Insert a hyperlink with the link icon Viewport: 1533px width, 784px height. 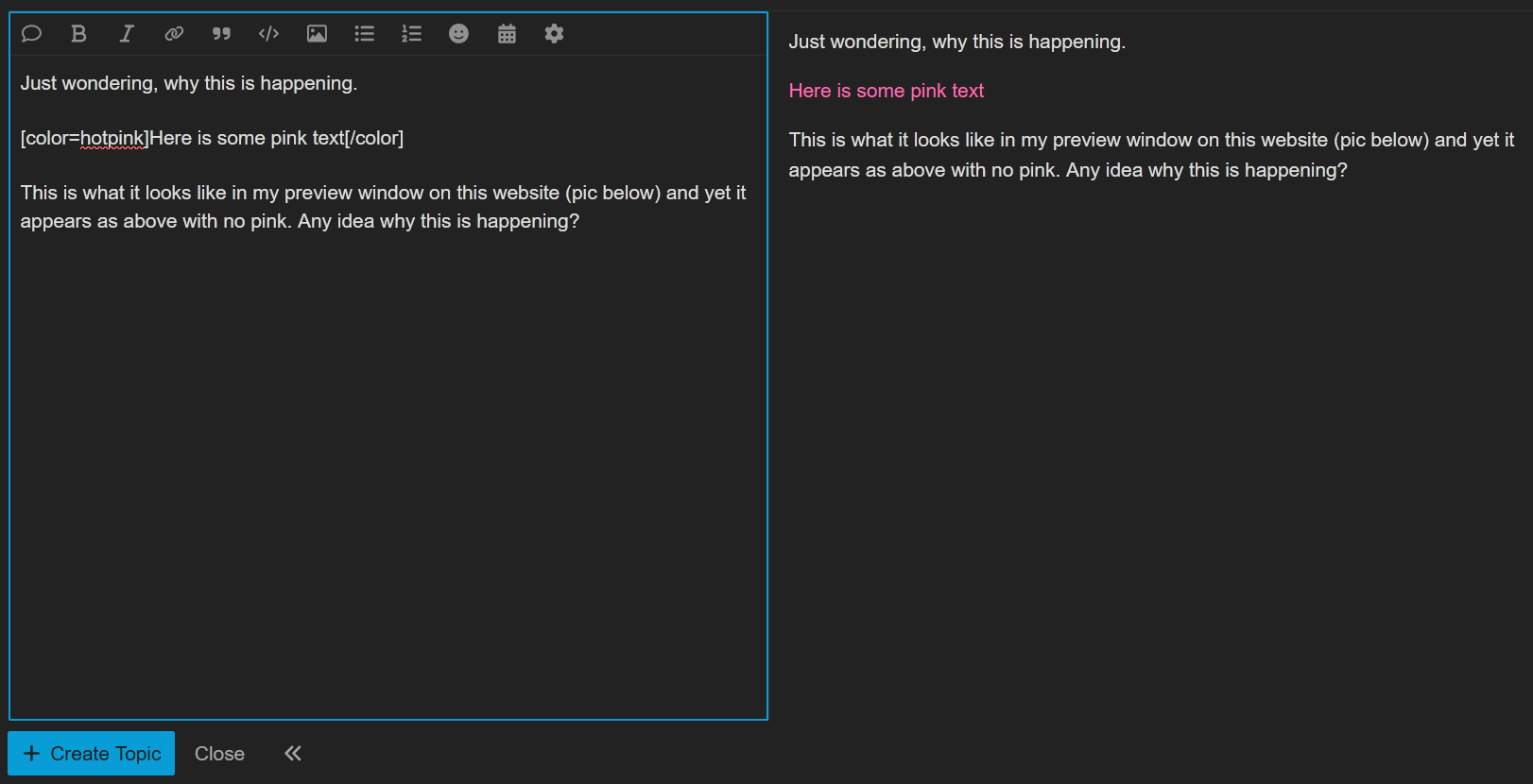pos(174,34)
